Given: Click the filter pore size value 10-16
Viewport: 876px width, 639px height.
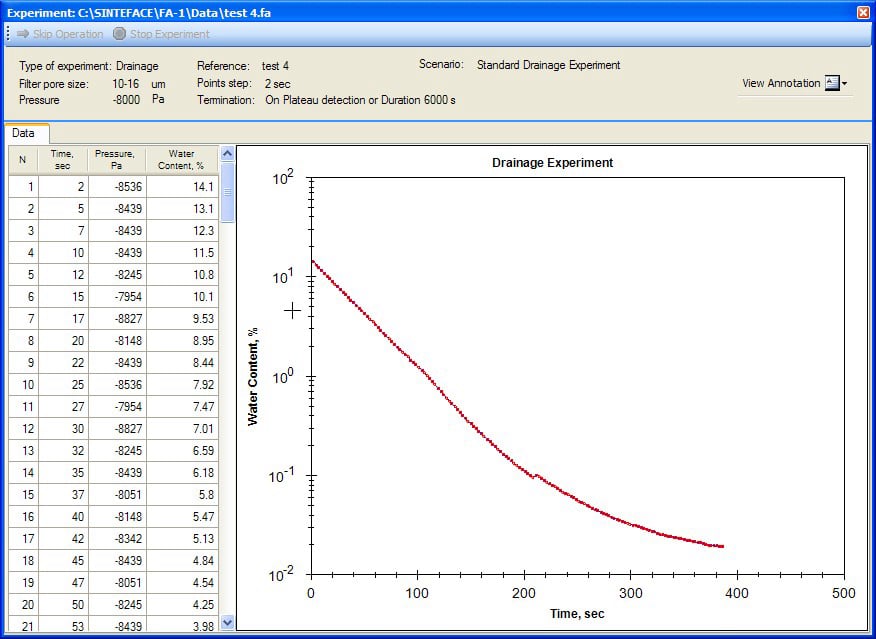Looking at the screenshot, I should coord(126,84).
